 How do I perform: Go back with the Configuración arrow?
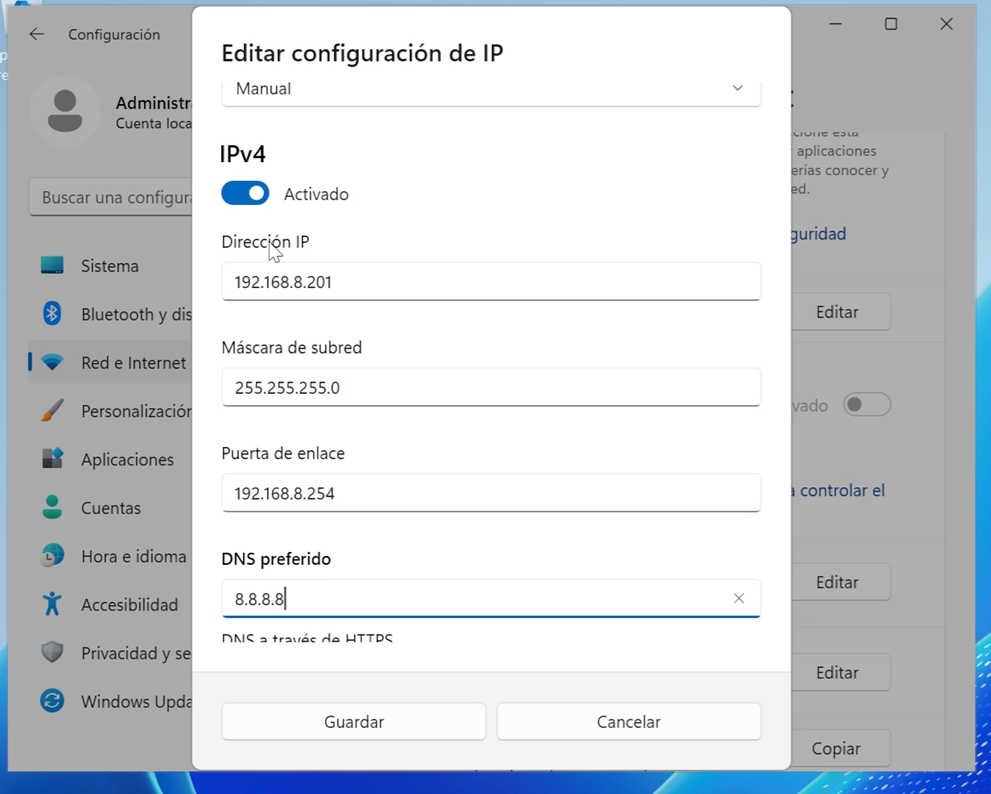37,34
